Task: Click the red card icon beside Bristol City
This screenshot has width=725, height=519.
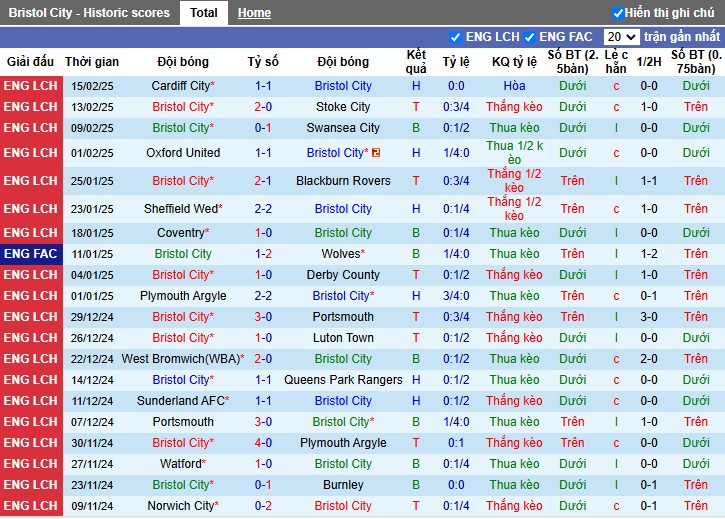Action: 376,153
